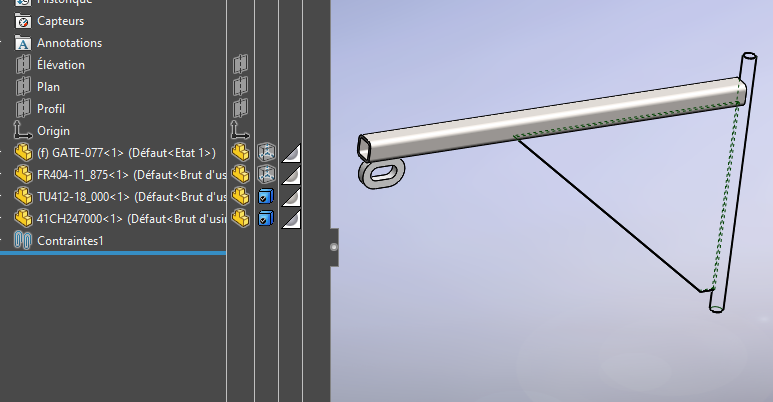Click the TU412-18_000 component part icon
This screenshot has width=773, height=402.
(23, 196)
